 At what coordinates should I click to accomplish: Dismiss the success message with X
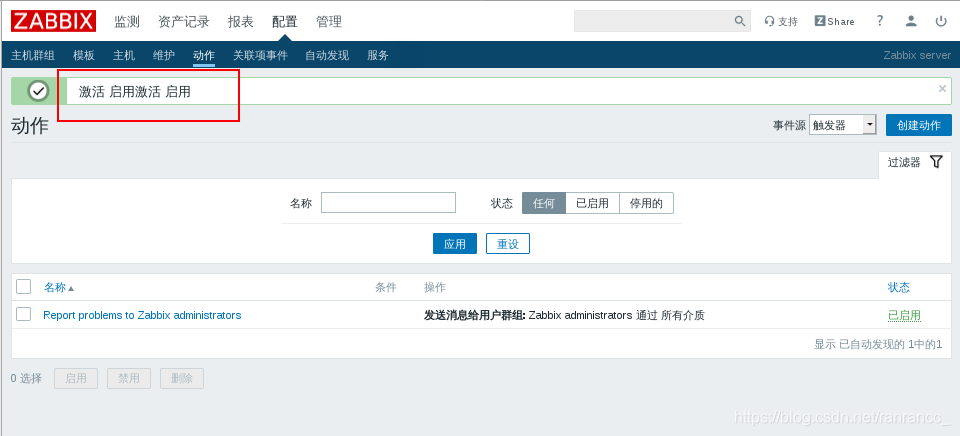[x=942, y=88]
